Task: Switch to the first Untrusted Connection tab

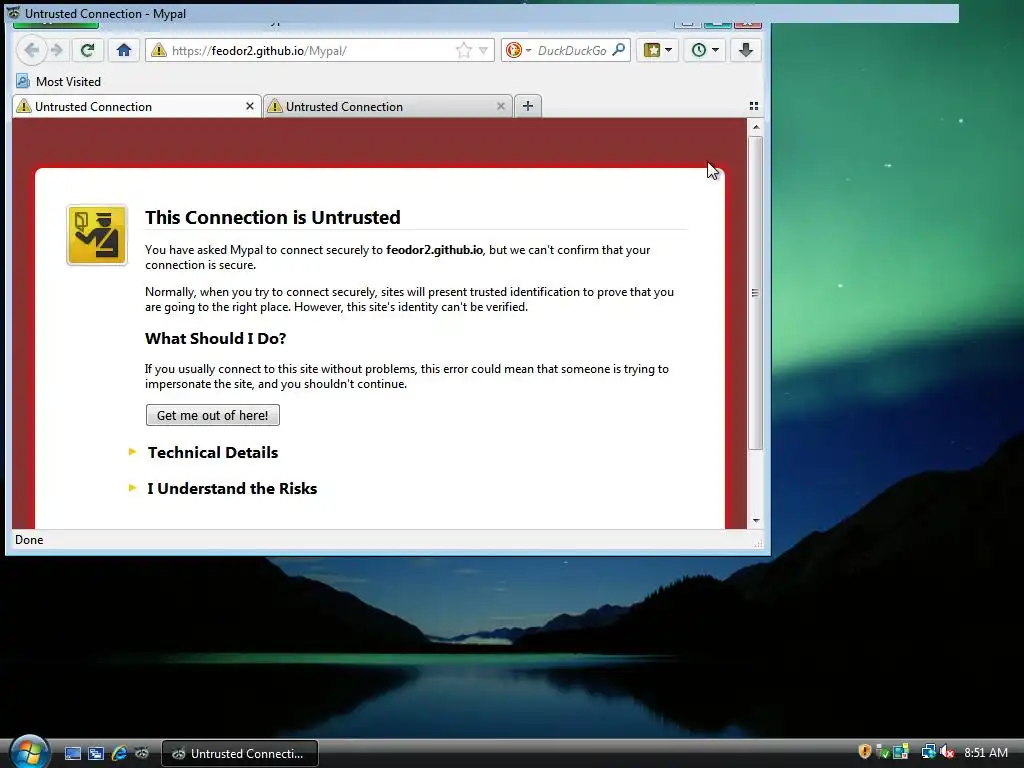Action: pyautogui.click(x=136, y=106)
